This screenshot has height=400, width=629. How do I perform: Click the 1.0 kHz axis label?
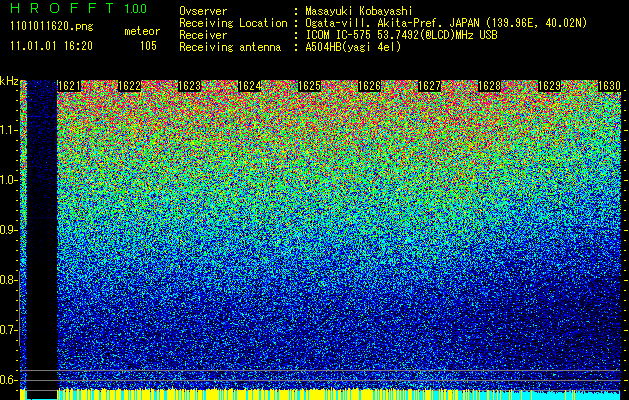[x=9, y=180]
